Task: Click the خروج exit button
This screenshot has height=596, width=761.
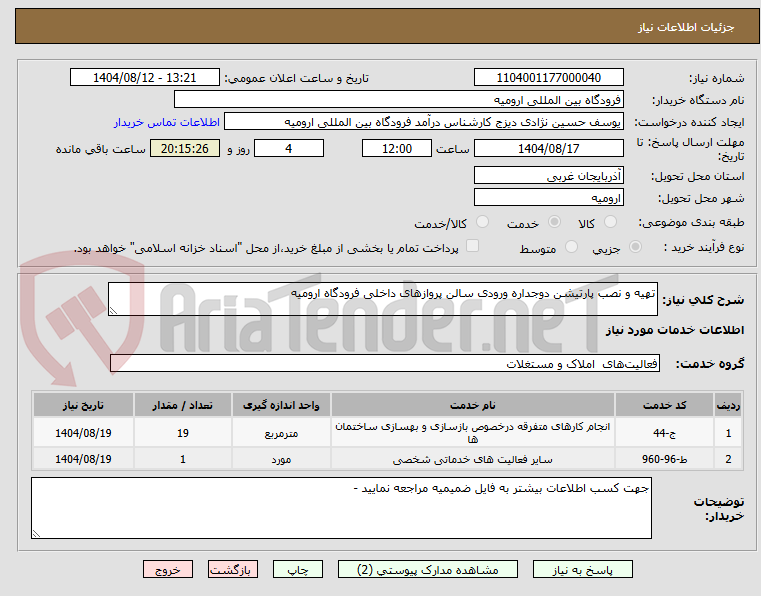Action: (168, 569)
